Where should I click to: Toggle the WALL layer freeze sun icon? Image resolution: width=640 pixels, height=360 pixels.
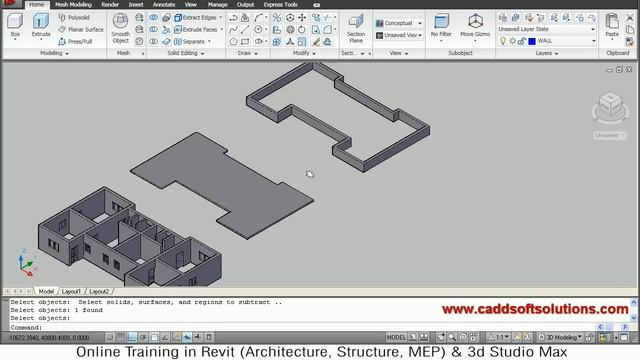pos(513,41)
